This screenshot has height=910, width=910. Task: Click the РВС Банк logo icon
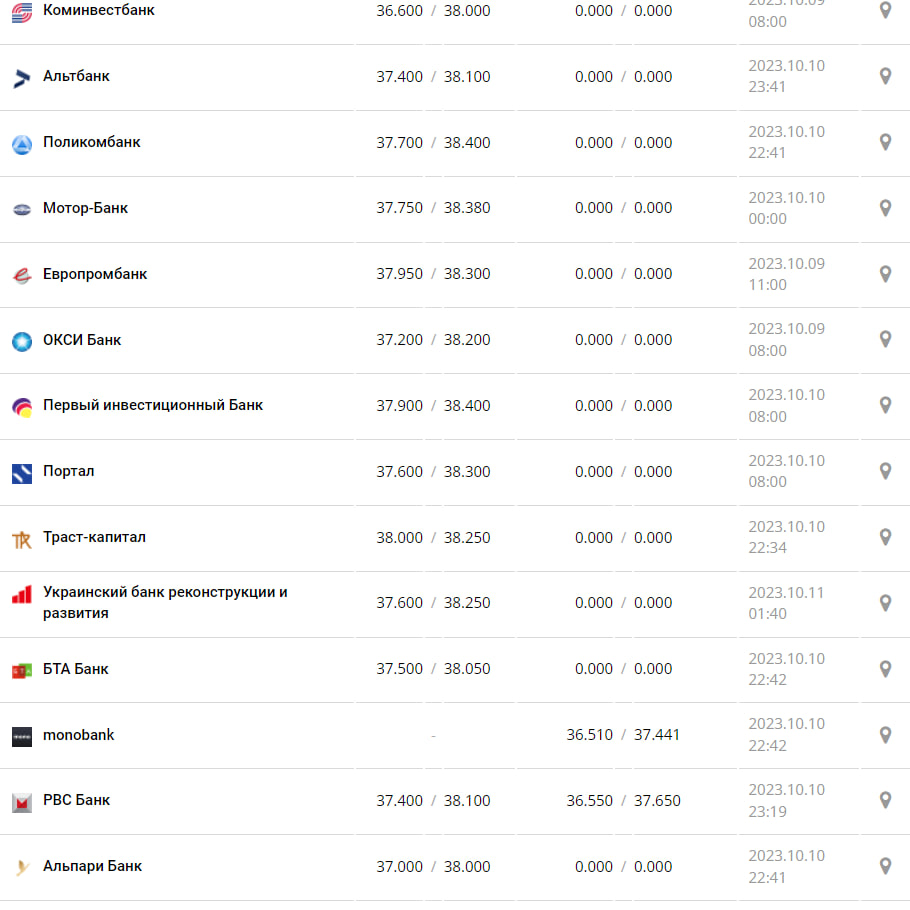[22, 802]
